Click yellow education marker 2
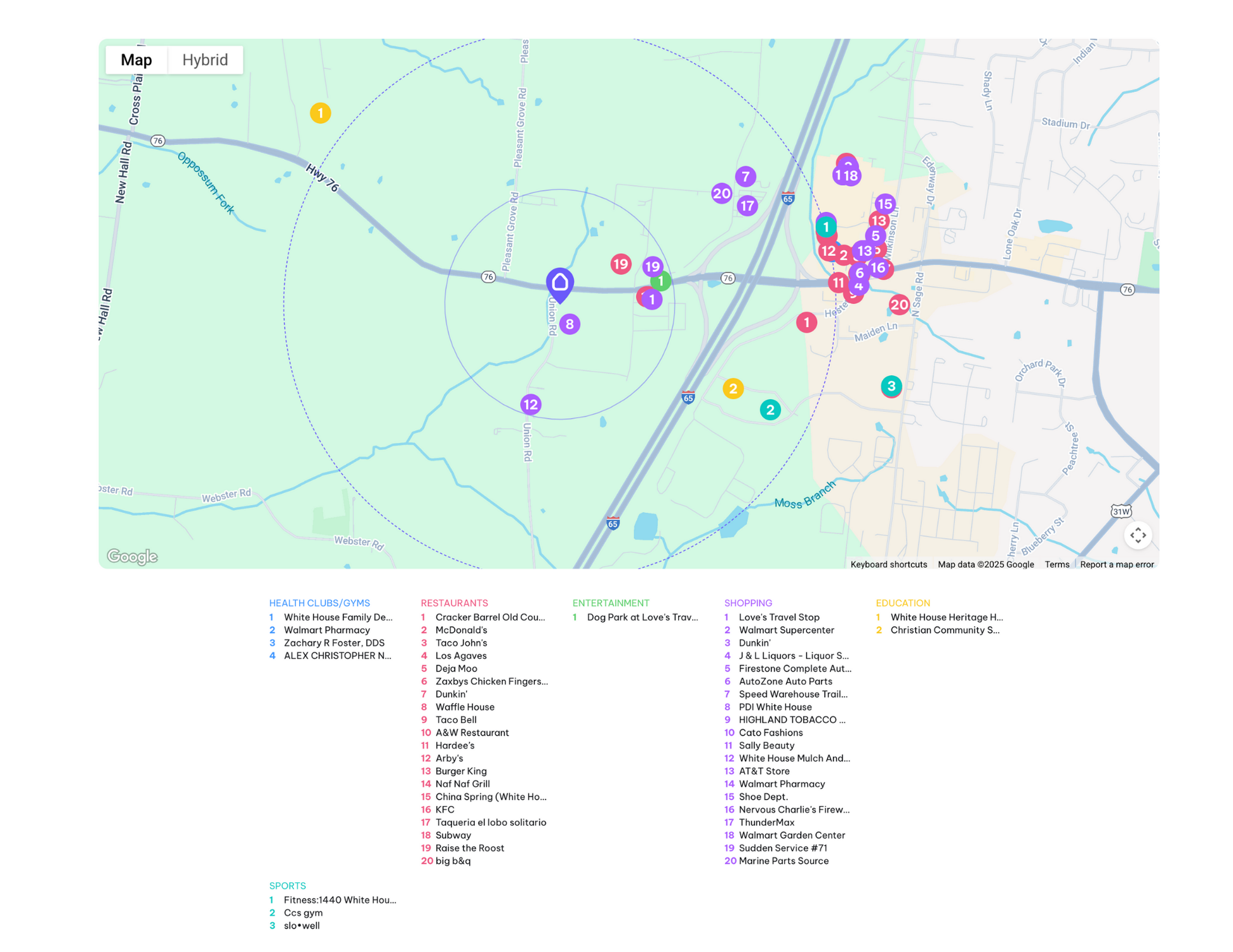1233x952 pixels. tap(733, 388)
